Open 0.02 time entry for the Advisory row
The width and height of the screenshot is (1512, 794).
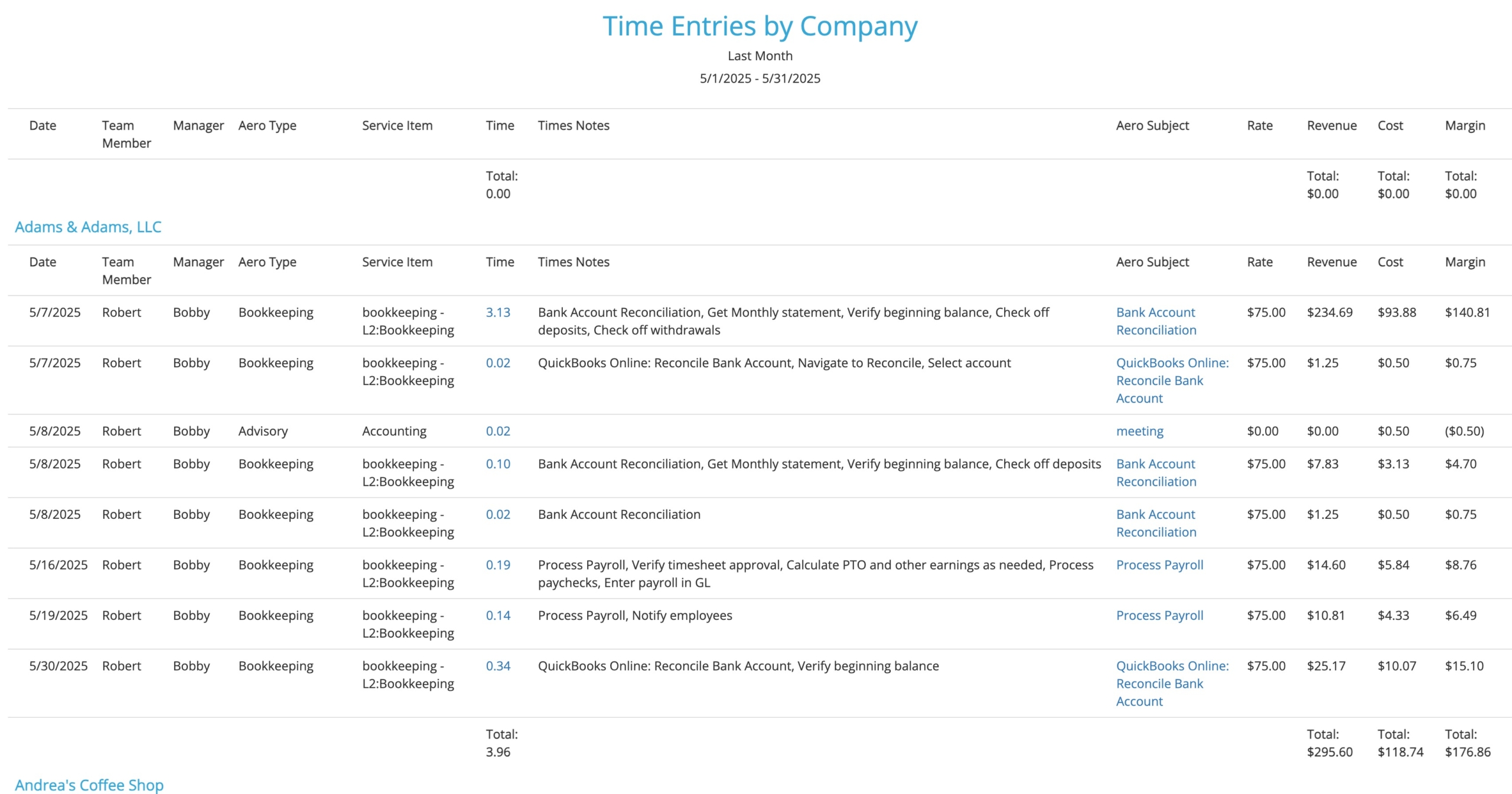[x=498, y=431]
